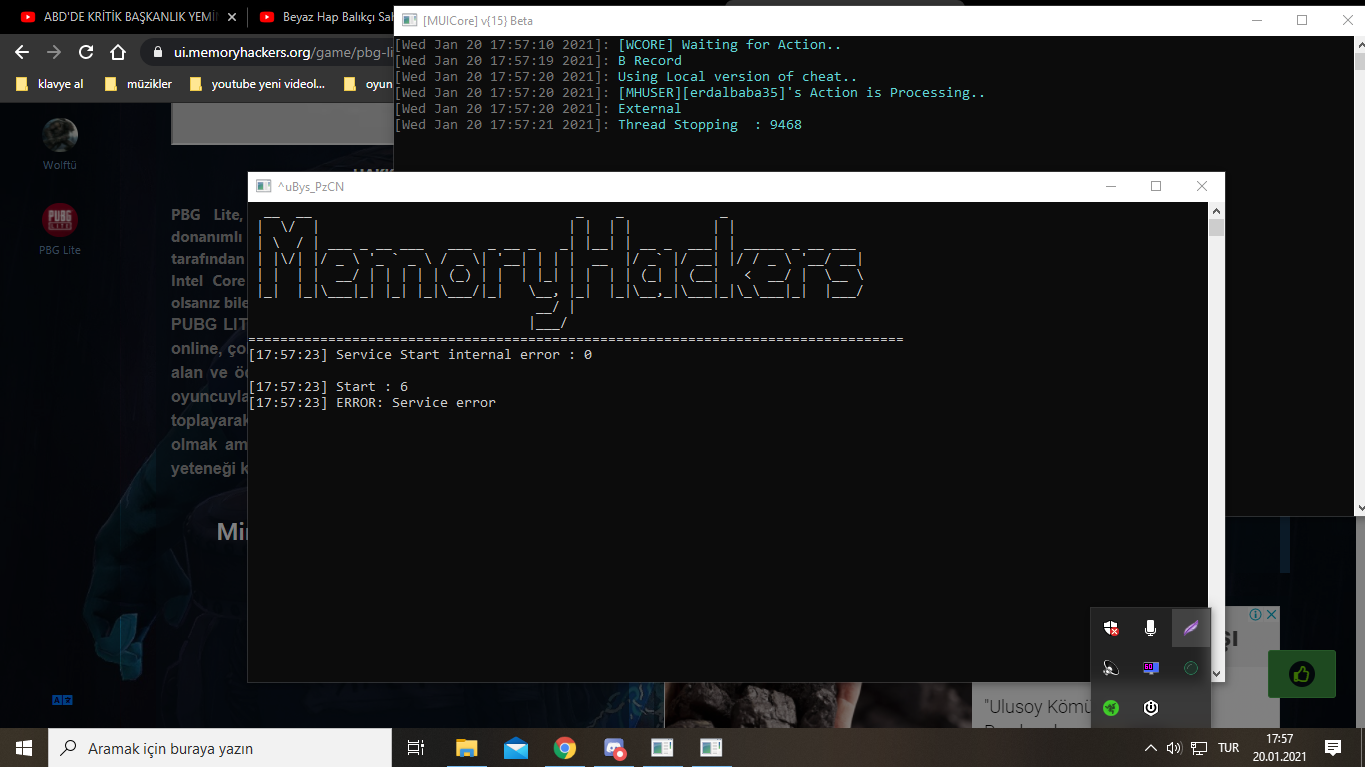Open network settings from the system tray
1365x767 pixels.
(x=1199, y=748)
